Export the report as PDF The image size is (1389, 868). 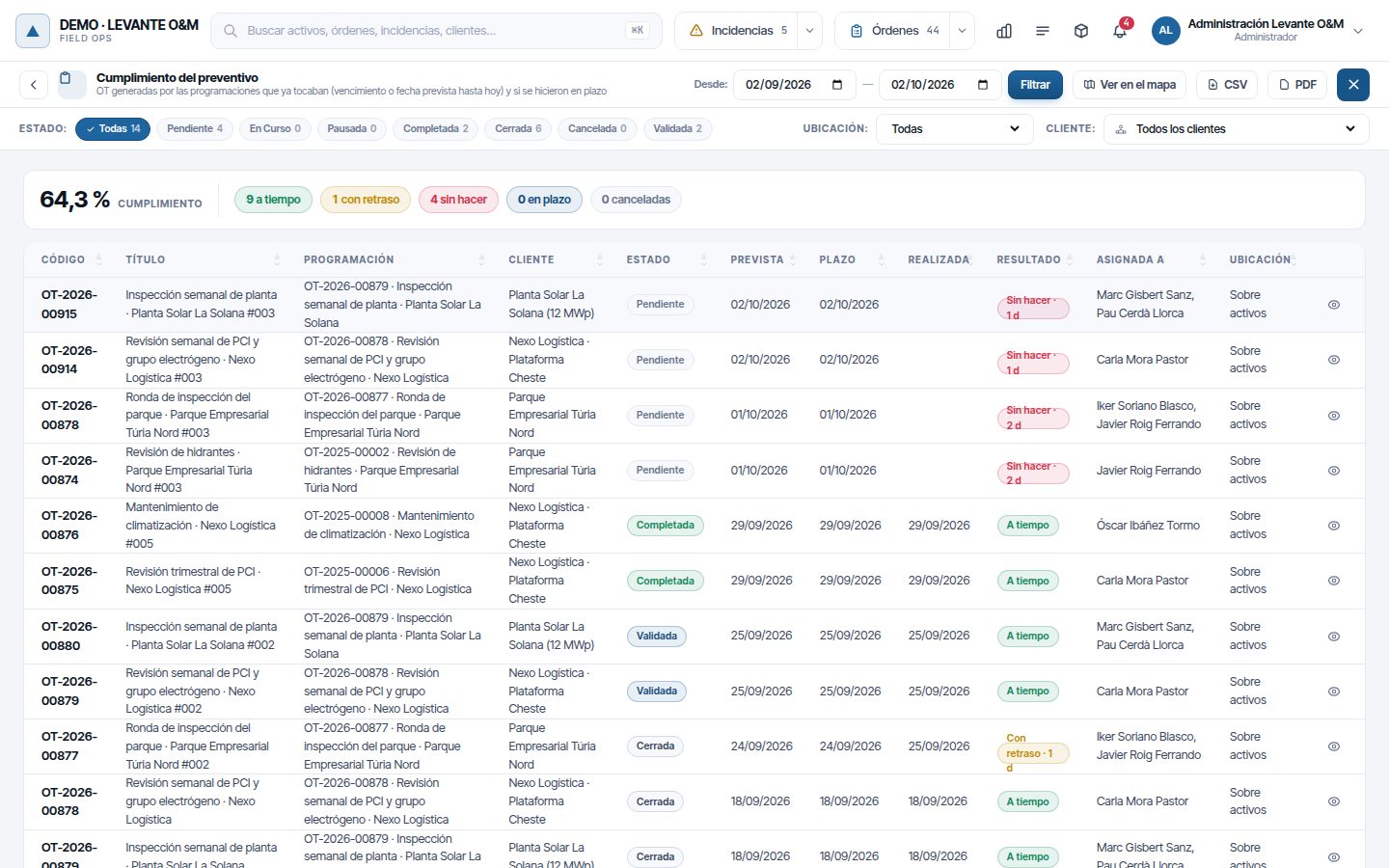[x=1297, y=85]
